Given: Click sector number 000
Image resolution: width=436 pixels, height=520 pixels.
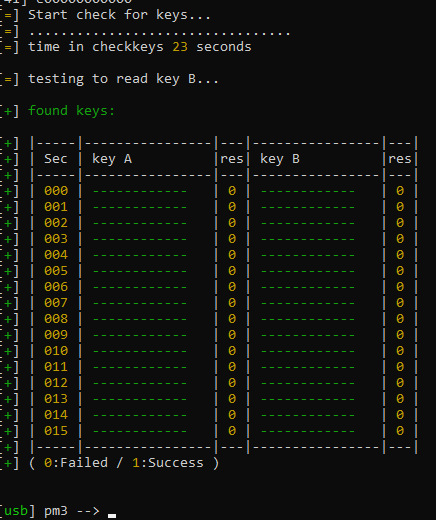Looking at the screenshot, I should tap(56, 191).
